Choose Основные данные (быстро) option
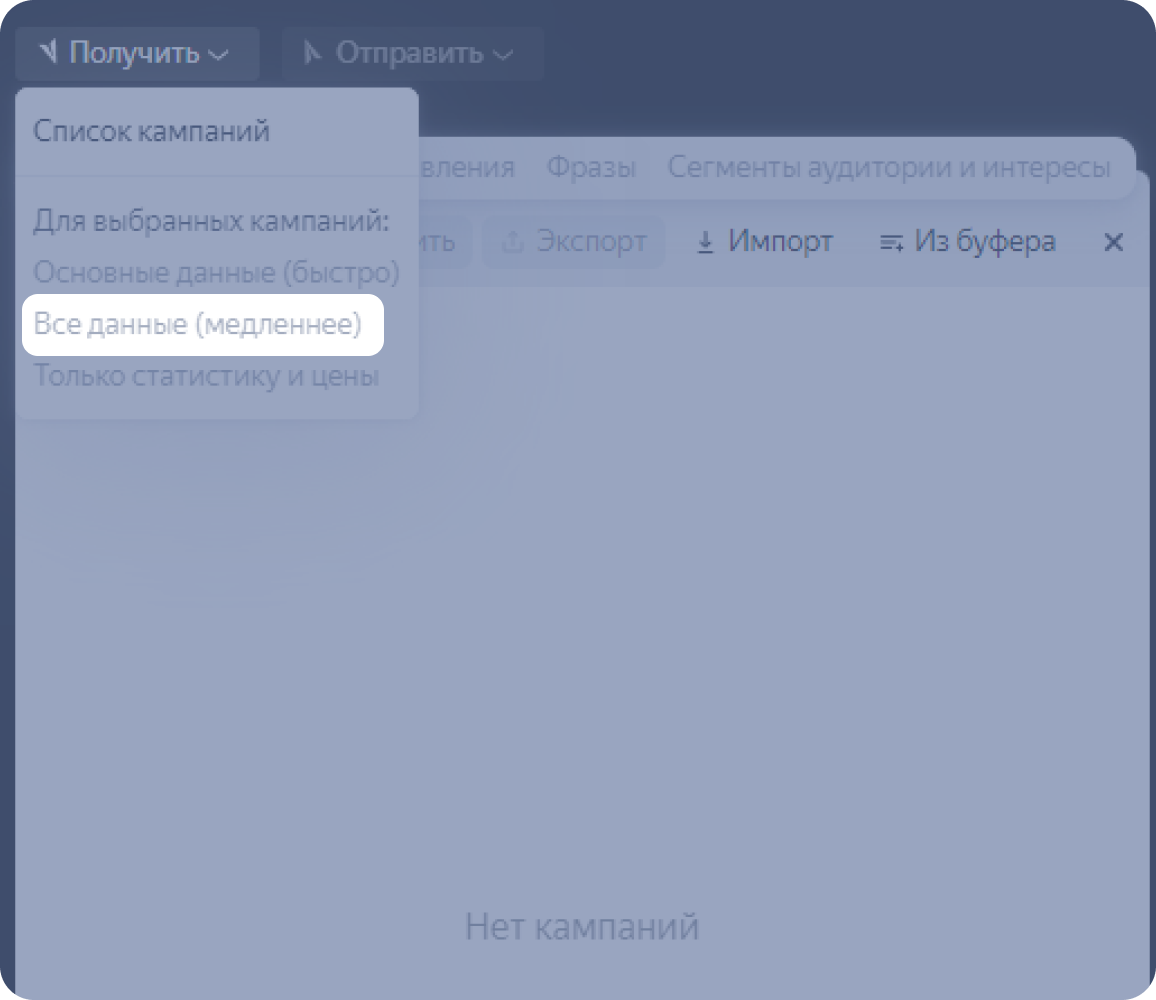This screenshot has width=1156, height=1000. pyautogui.click(x=216, y=272)
